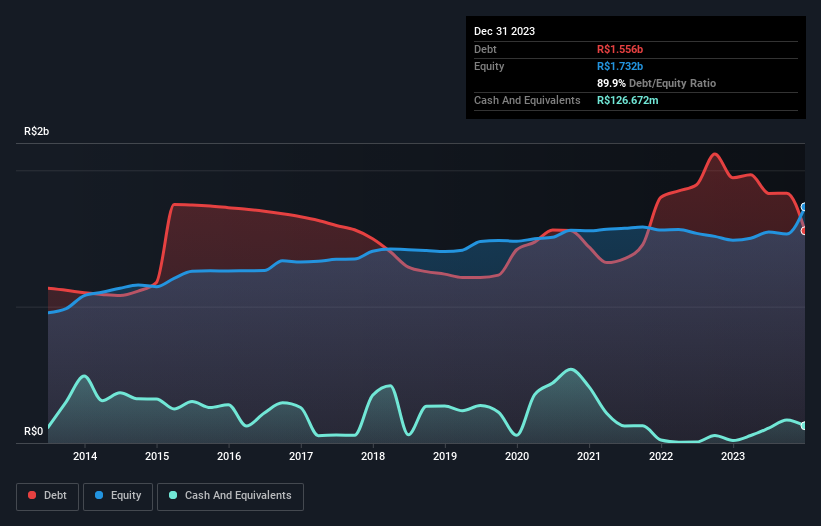Click the Debt label in tooltip
The width and height of the screenshot is (821, 526).
pyautogui.click(x=485, y=49)
